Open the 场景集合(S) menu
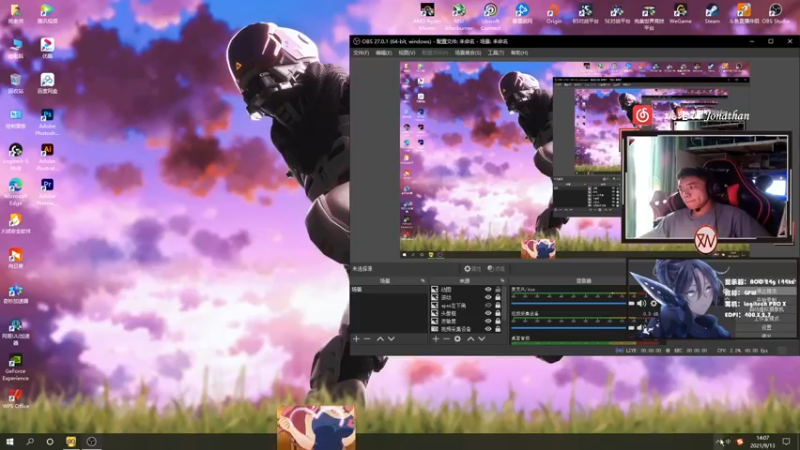The image size is (800, 450). (x=468, y=53)
